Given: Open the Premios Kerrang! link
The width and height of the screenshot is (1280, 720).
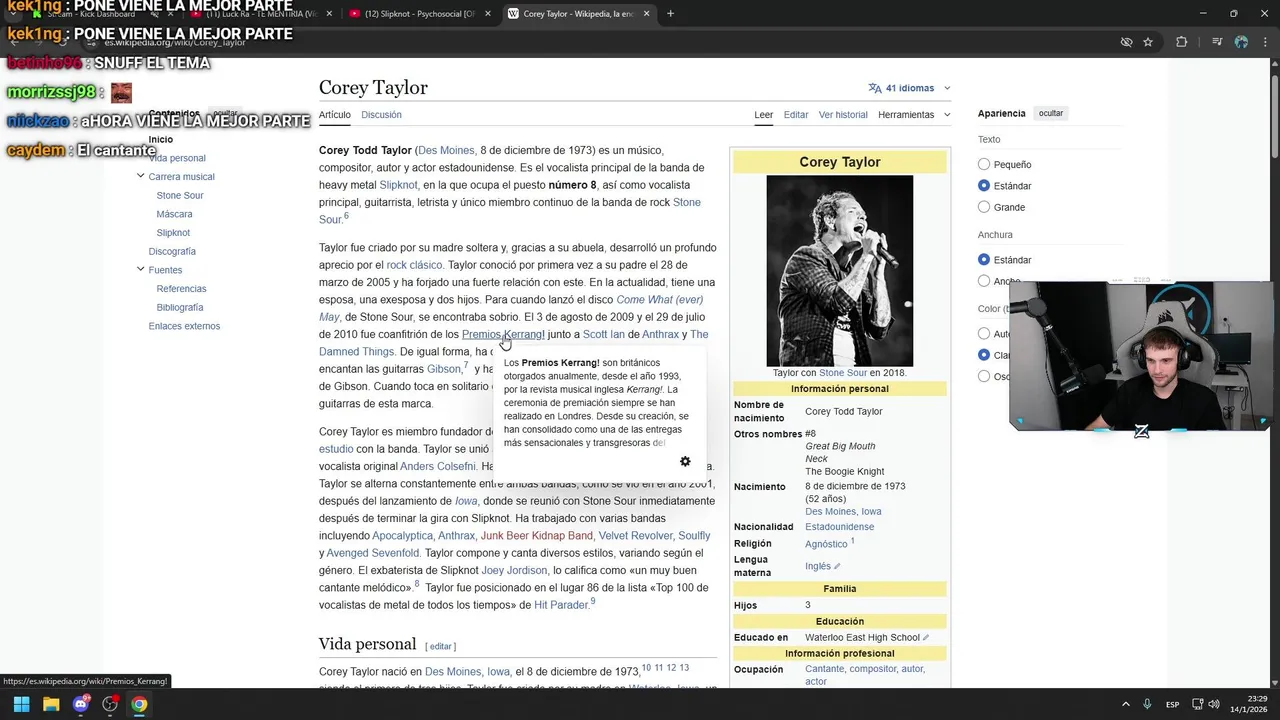Looking at the screenshot, I should (503, 334).
